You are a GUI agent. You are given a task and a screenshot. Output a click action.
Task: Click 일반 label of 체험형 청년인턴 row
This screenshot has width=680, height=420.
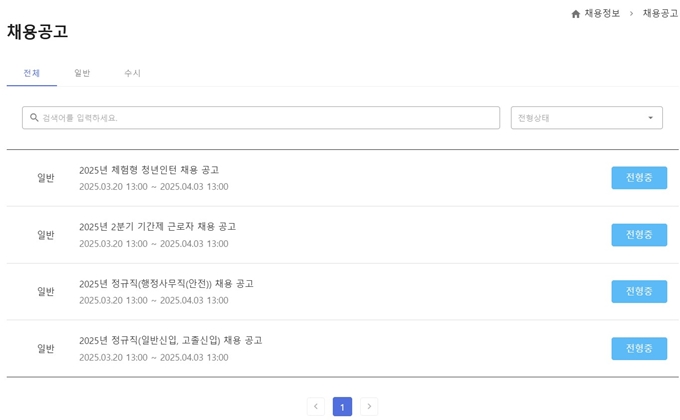(46, 177)
